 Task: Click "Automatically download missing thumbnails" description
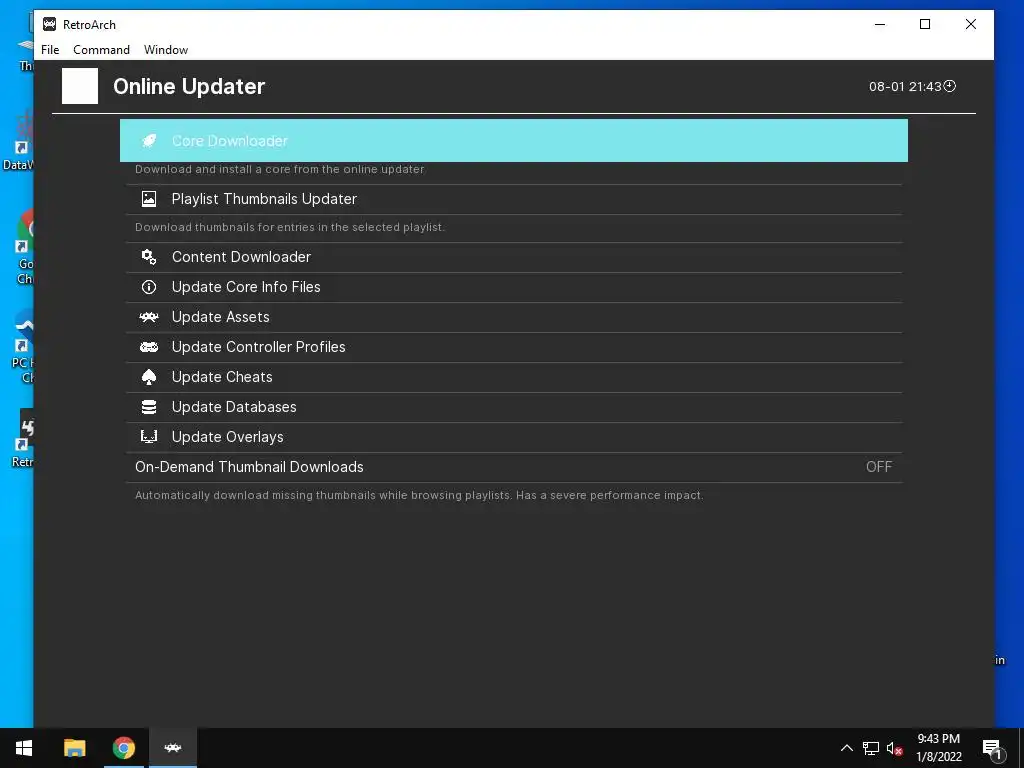(419, 495)
